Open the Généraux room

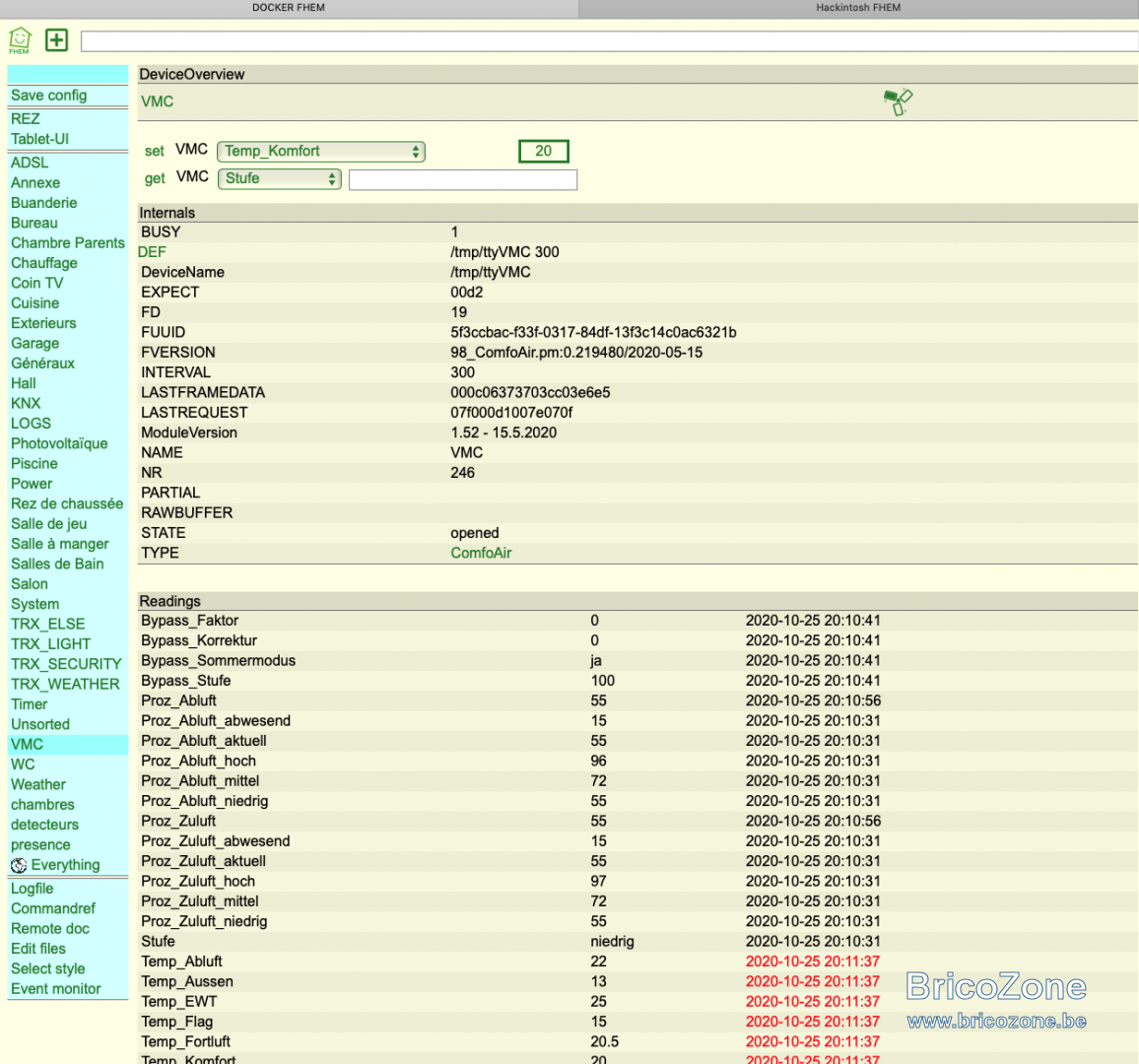pos(42,364)
